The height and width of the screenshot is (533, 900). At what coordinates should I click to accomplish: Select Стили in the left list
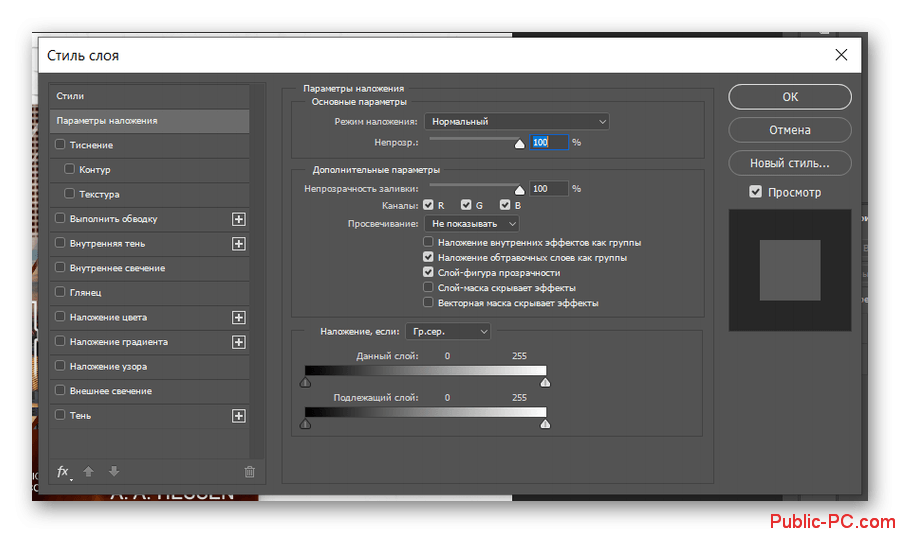click(x=149, y=96)
